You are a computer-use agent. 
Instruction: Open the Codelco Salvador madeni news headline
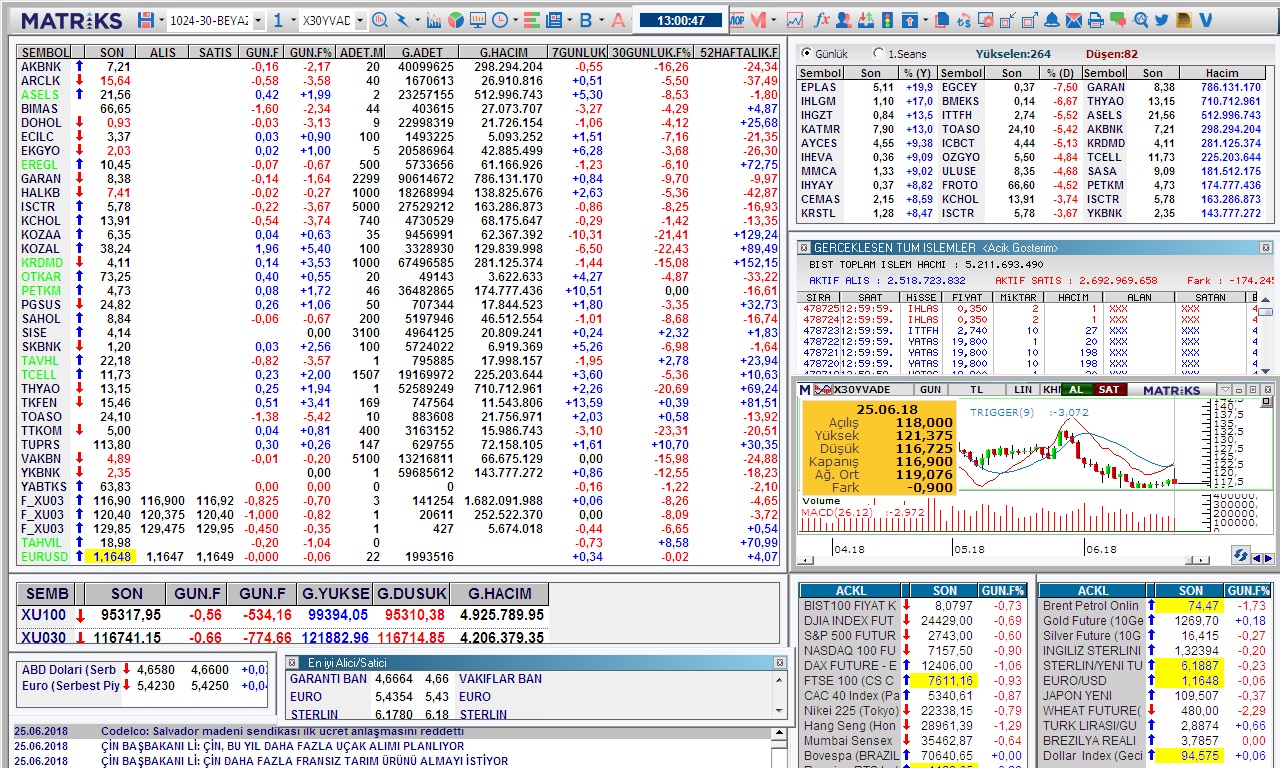(x=282, y=731)
